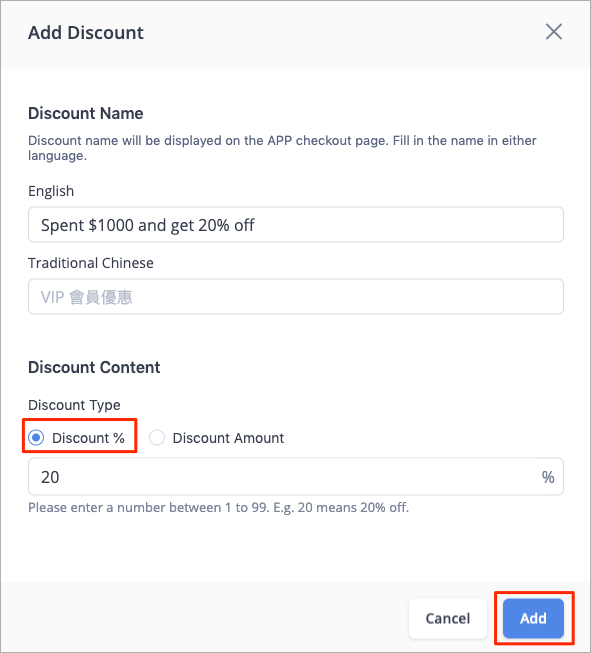
Task: Click the % suffix in value field
Action: [548, 477]
